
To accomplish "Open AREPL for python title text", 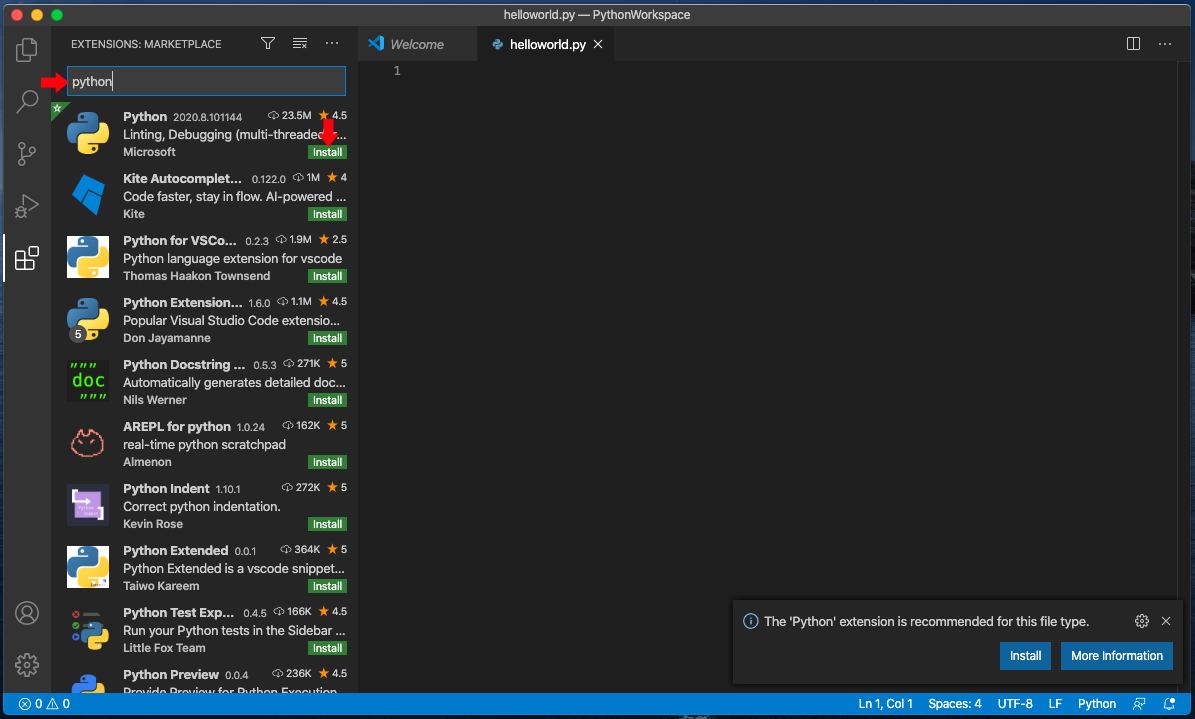I will [x=177, y=427].
